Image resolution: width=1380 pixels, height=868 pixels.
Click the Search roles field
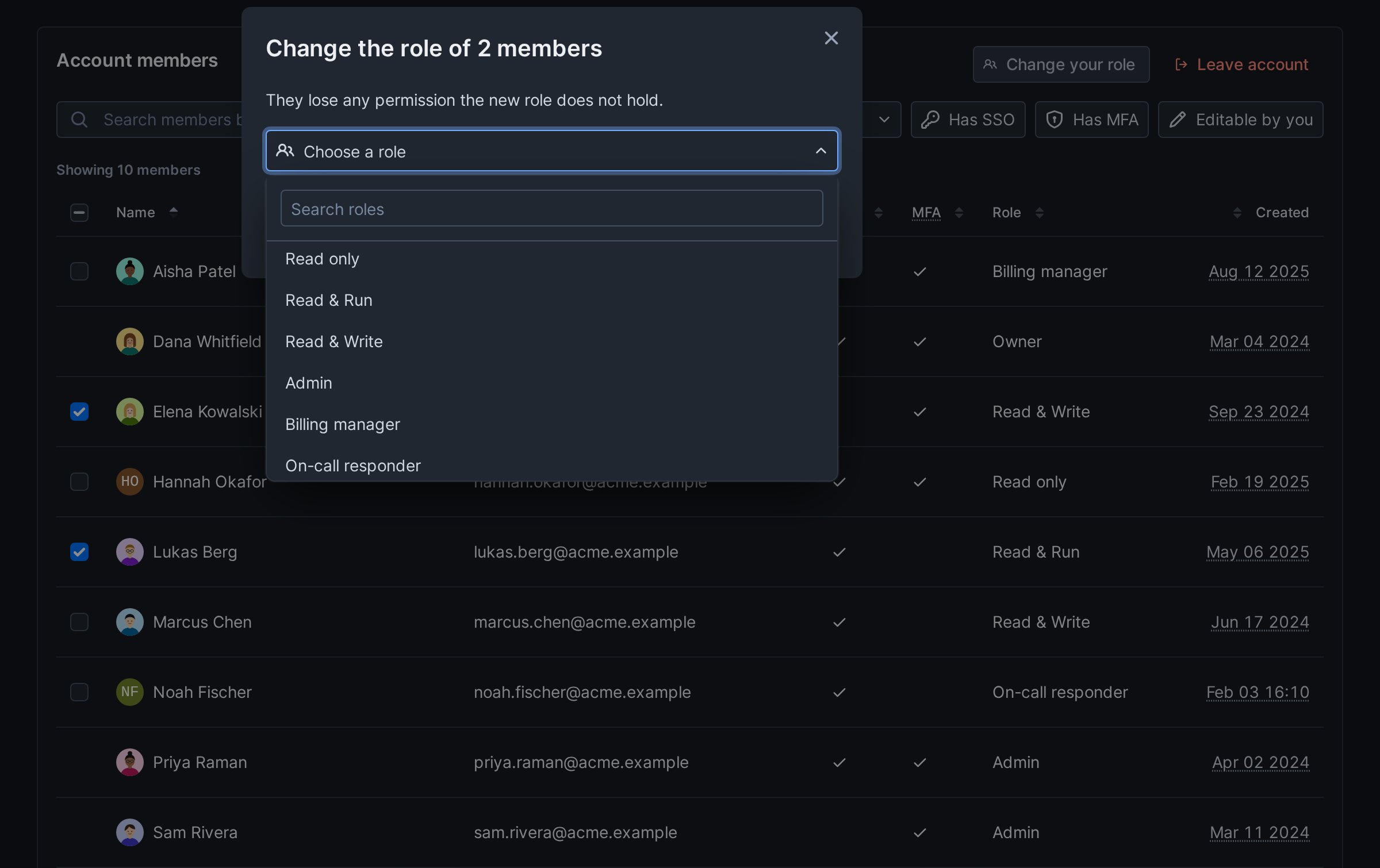coord(551,209)
